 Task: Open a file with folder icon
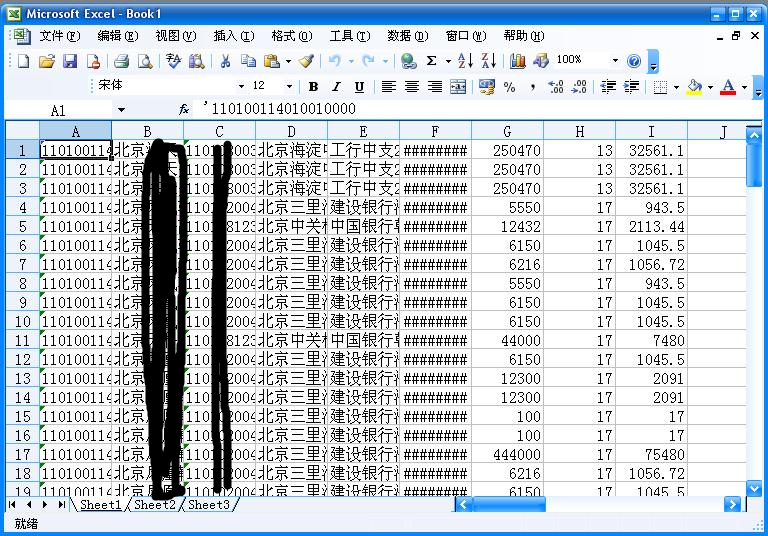47,61
